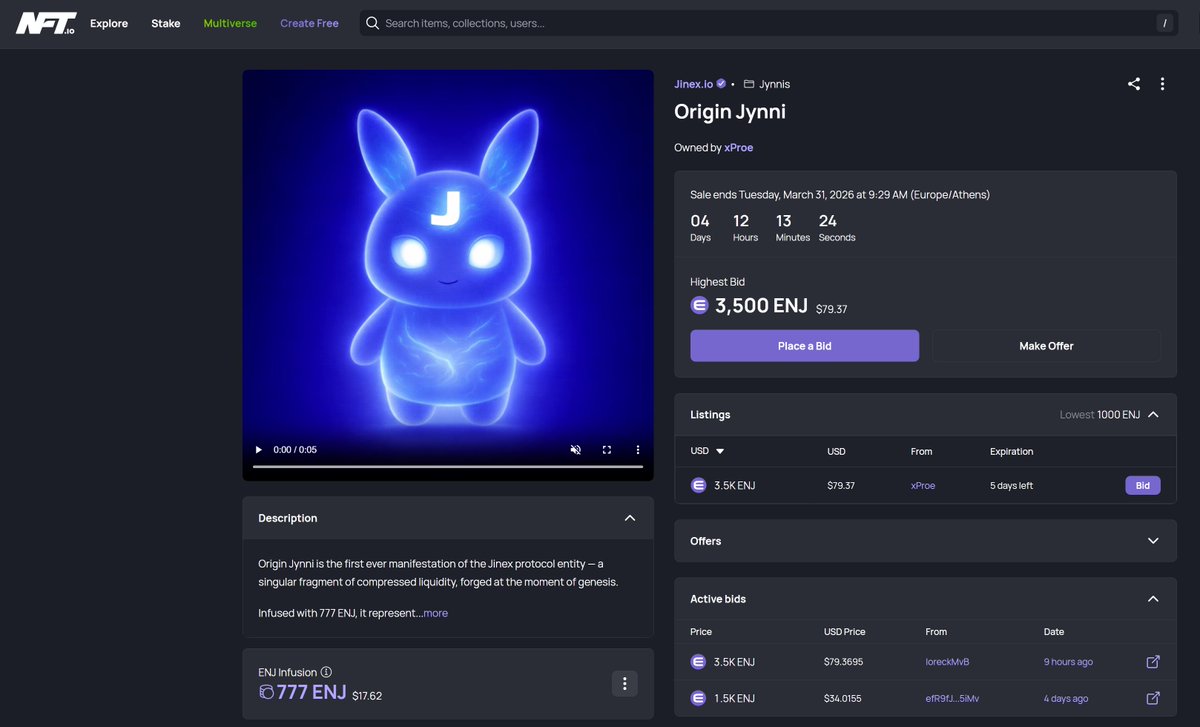Collapse the Listings section
The width and height of the screenshot is (1200, 727).
(1152, 413)
